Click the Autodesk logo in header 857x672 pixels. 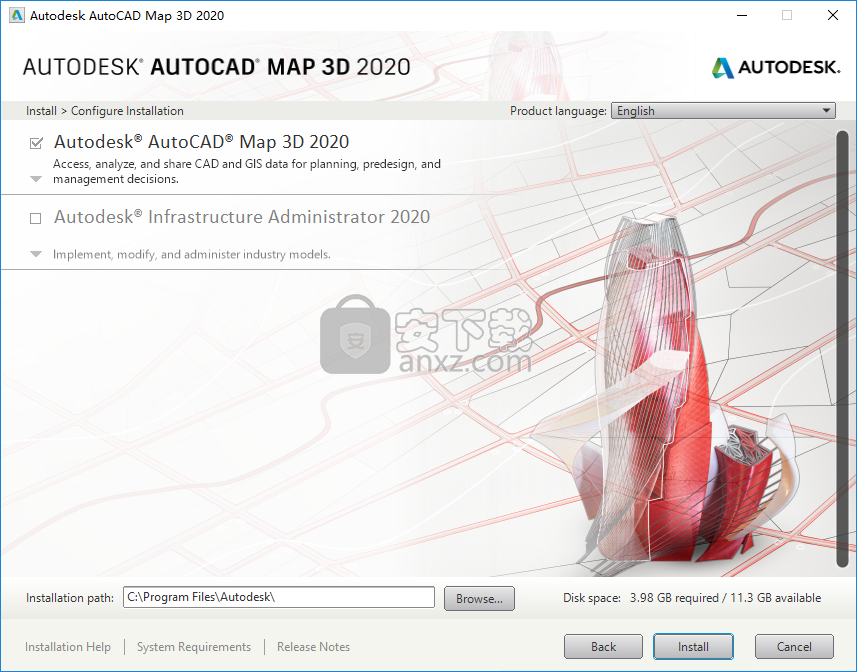[776, 67]
